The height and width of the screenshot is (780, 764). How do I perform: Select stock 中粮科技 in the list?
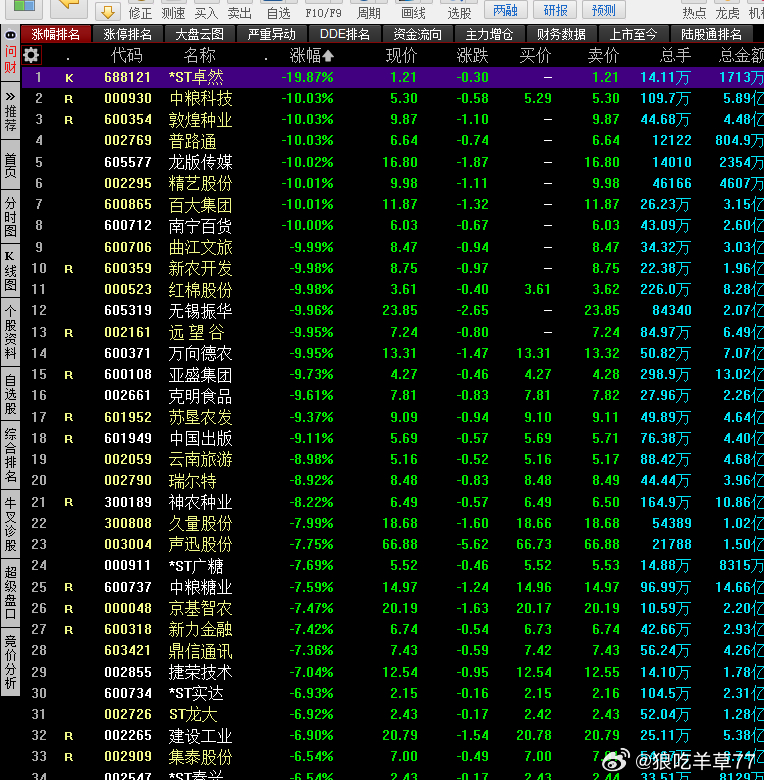[200, 98]
